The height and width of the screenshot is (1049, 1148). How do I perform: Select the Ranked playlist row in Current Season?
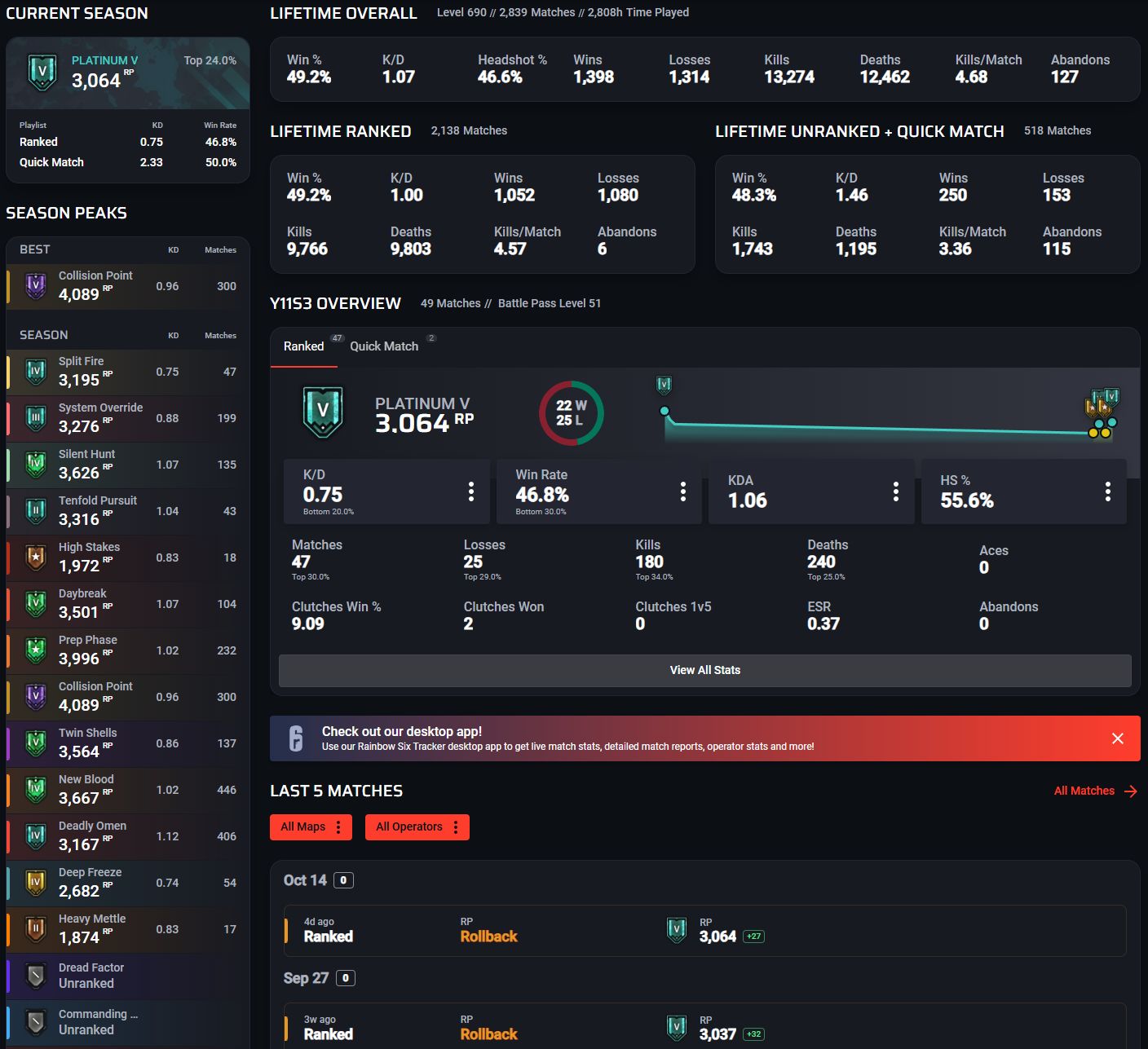[128, 142]
